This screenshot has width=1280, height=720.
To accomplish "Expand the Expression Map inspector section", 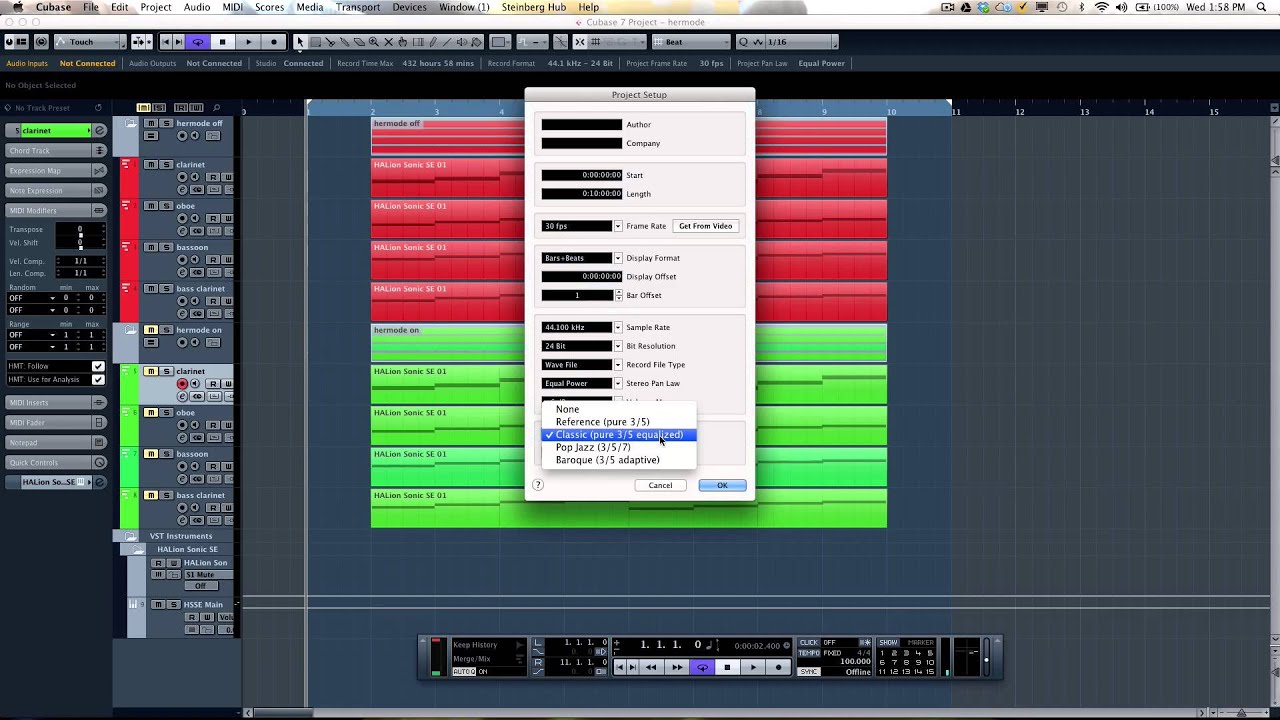I will [x=56, y=170].
